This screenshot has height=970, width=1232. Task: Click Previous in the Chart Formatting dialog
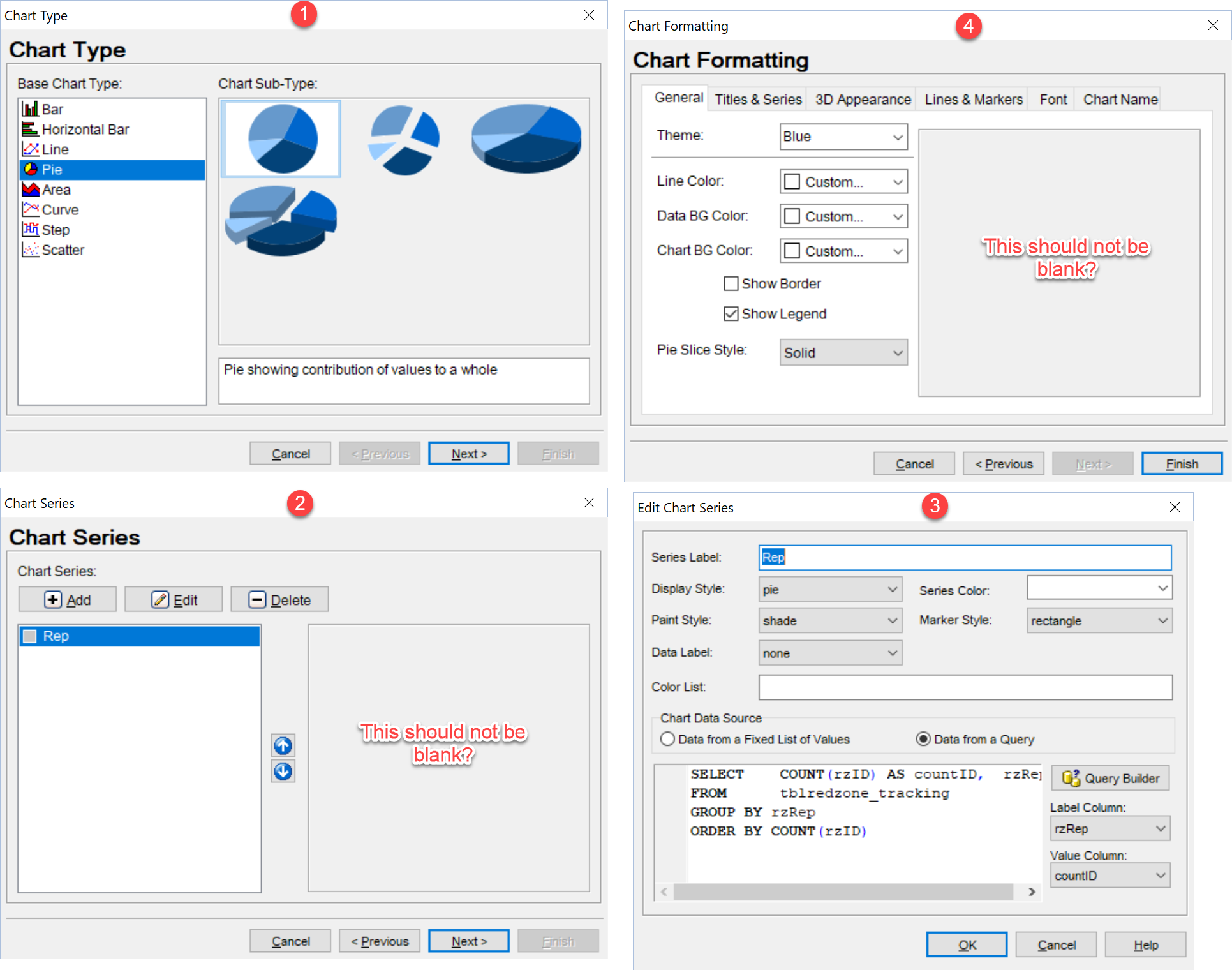tap(1004, 464)
